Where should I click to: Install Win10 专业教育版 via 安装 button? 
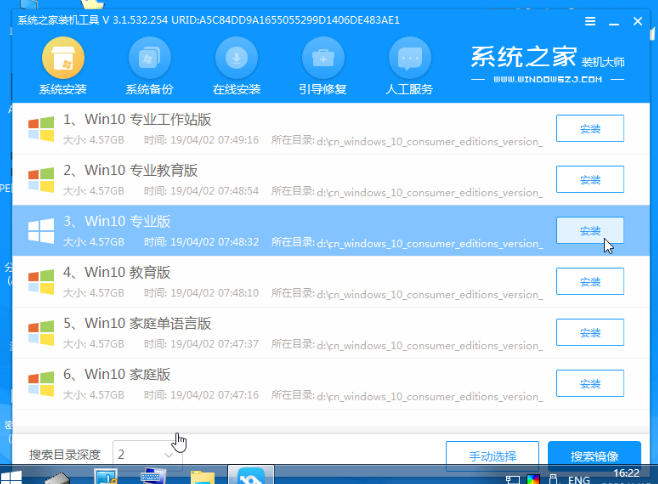click(590, 180)
